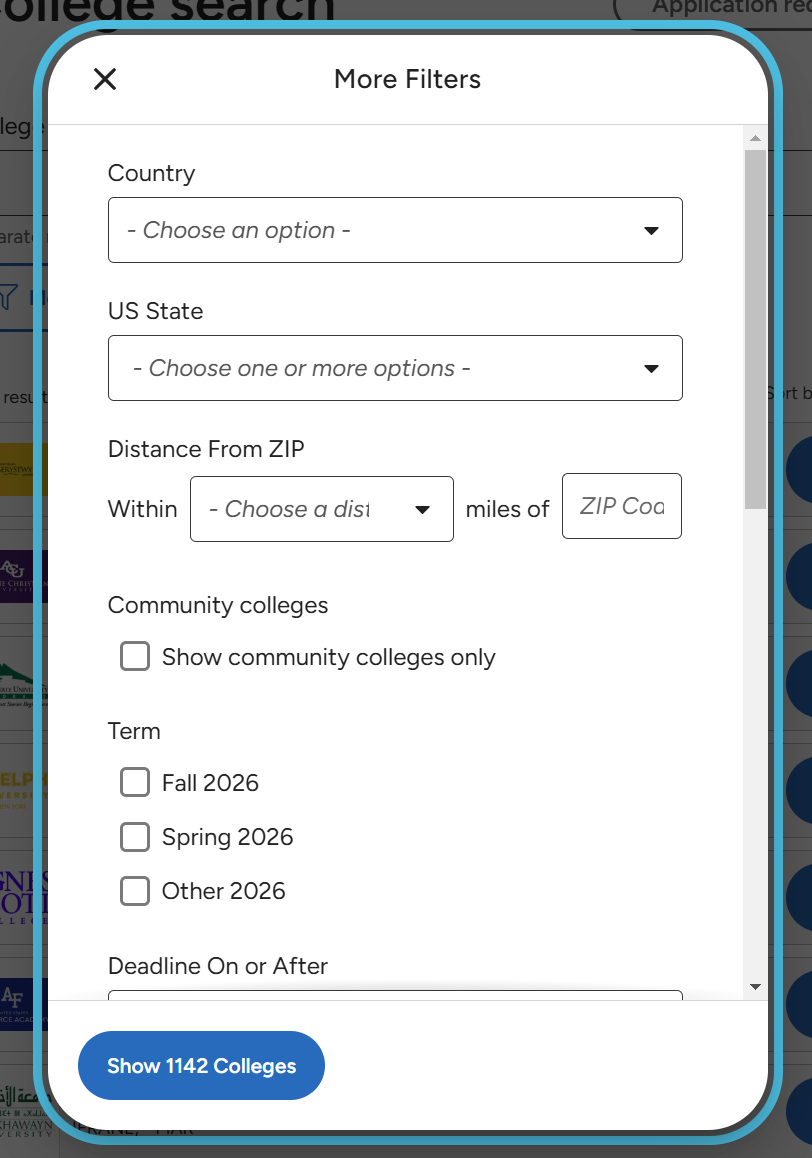Viewport: 812px width, 1158px height.
Task: Click the Show community colleges only label
Action: pyautogui.click(x=329, y=657)
